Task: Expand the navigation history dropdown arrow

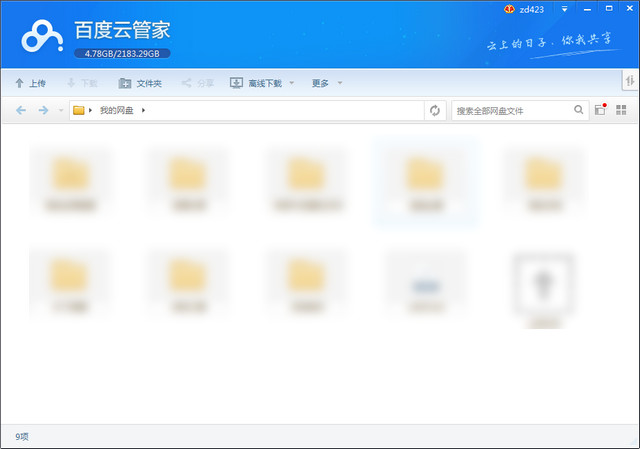Action: point(60,110)
